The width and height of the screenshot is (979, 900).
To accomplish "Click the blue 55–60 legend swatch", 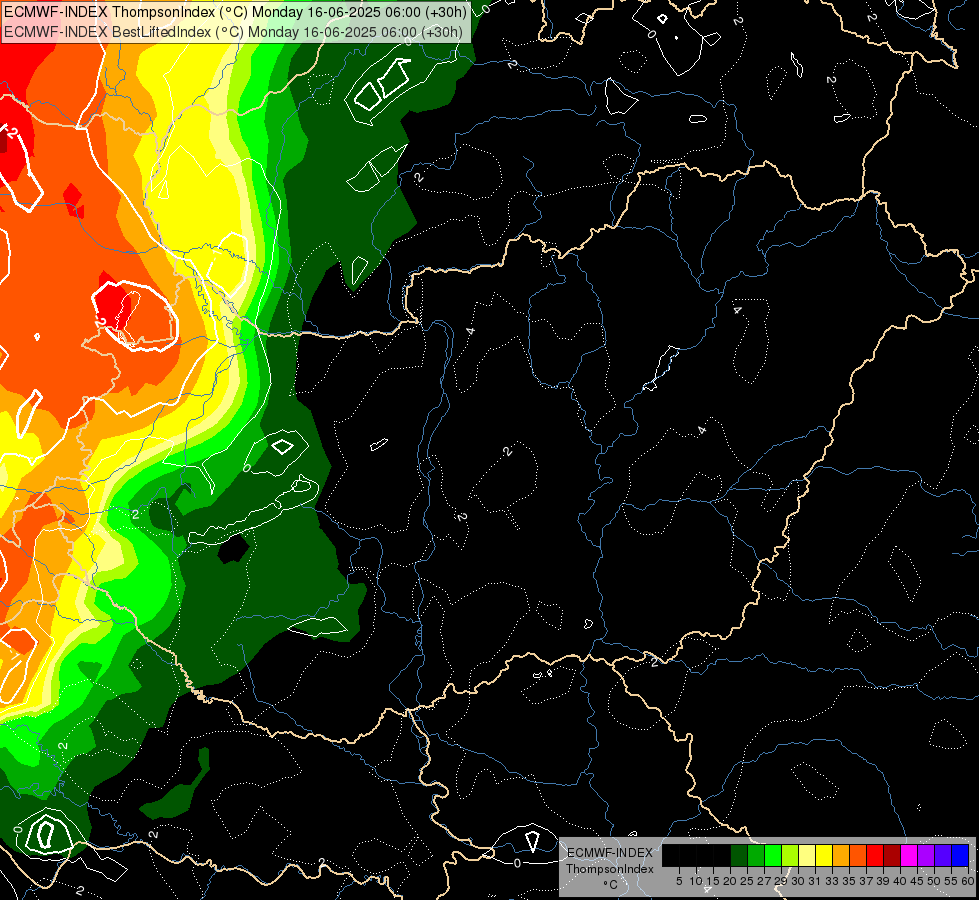I will pyautogui.click(x=960, y=855).
